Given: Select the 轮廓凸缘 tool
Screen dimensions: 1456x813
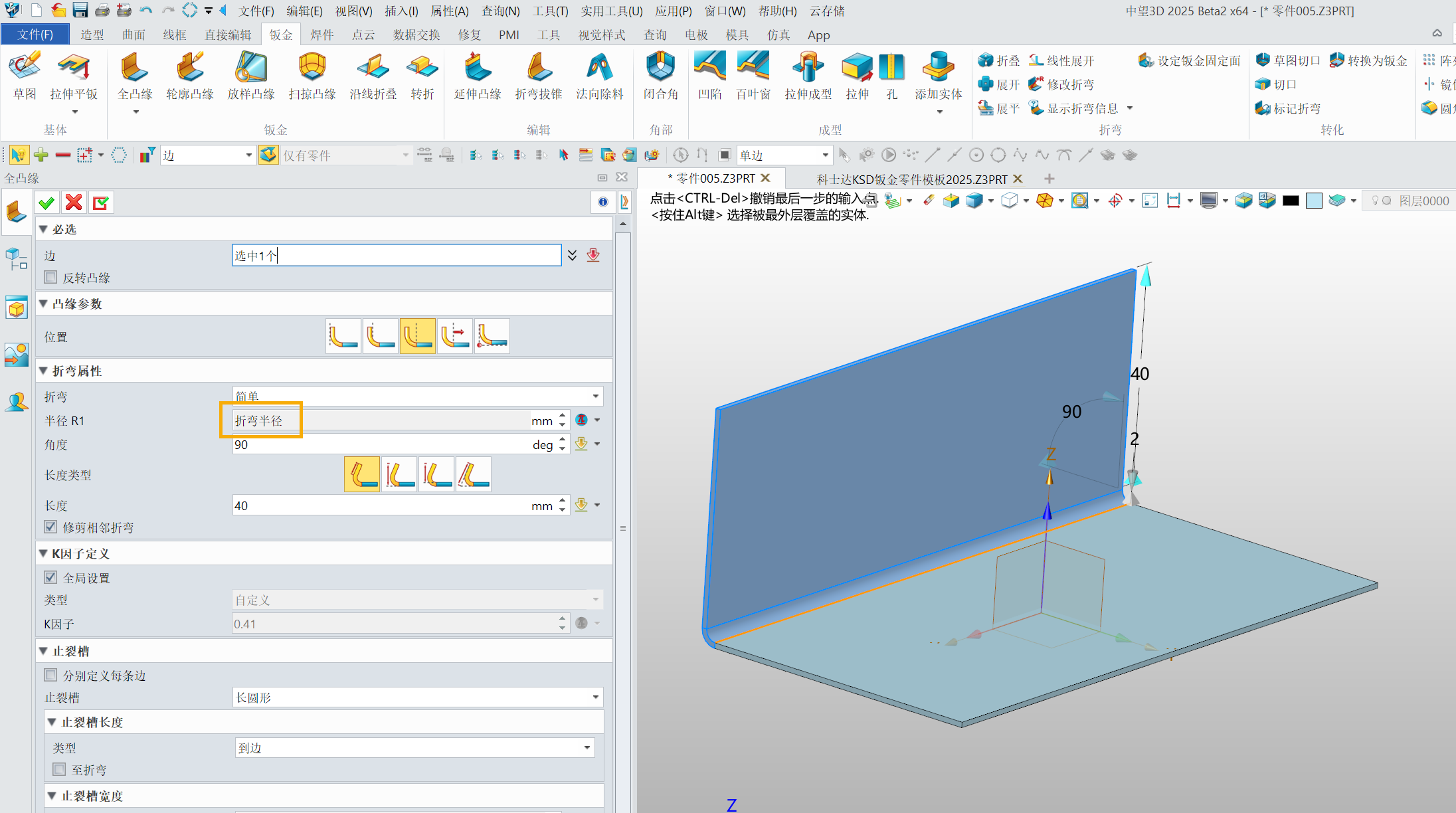Looking at the screenshot, I should tap(190, 76).
